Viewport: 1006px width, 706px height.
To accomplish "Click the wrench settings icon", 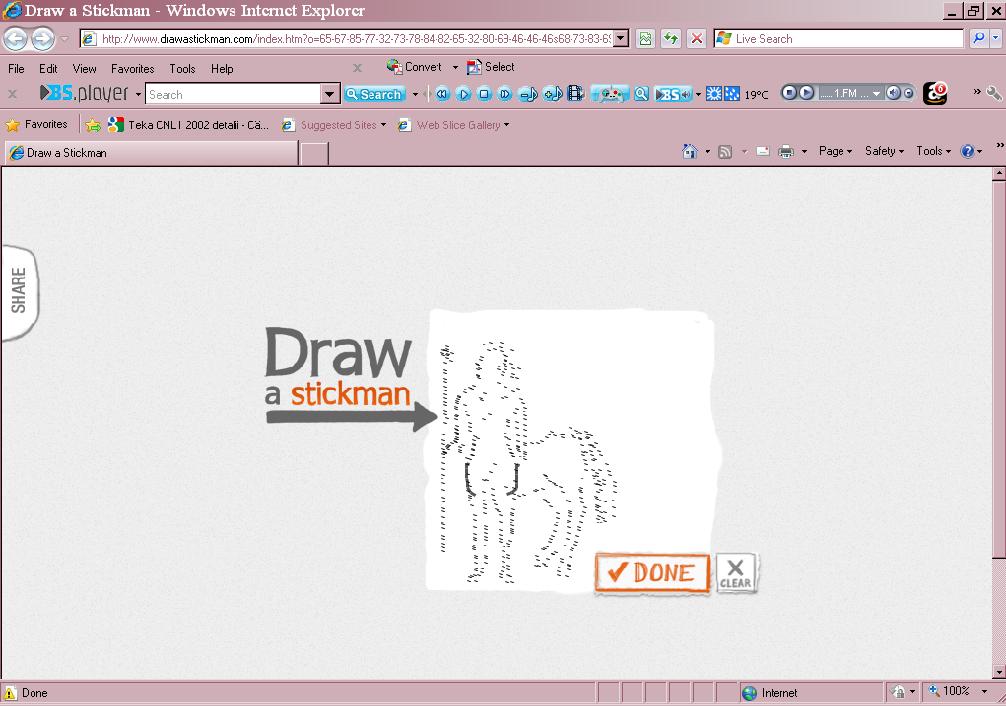I will (994, 94).
